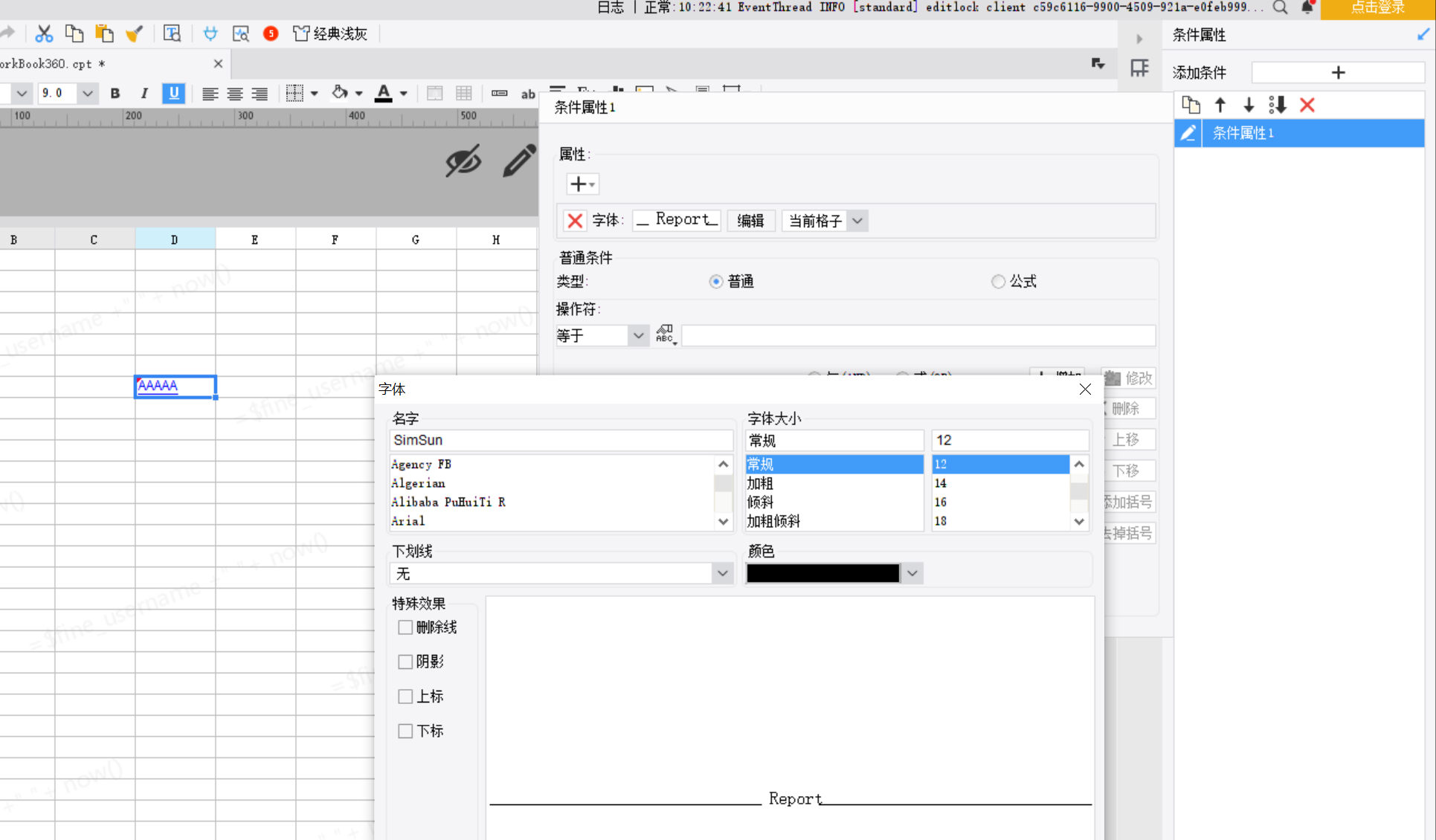
Task: Click the 添加条件 plus button
Action: (1338, 73)
